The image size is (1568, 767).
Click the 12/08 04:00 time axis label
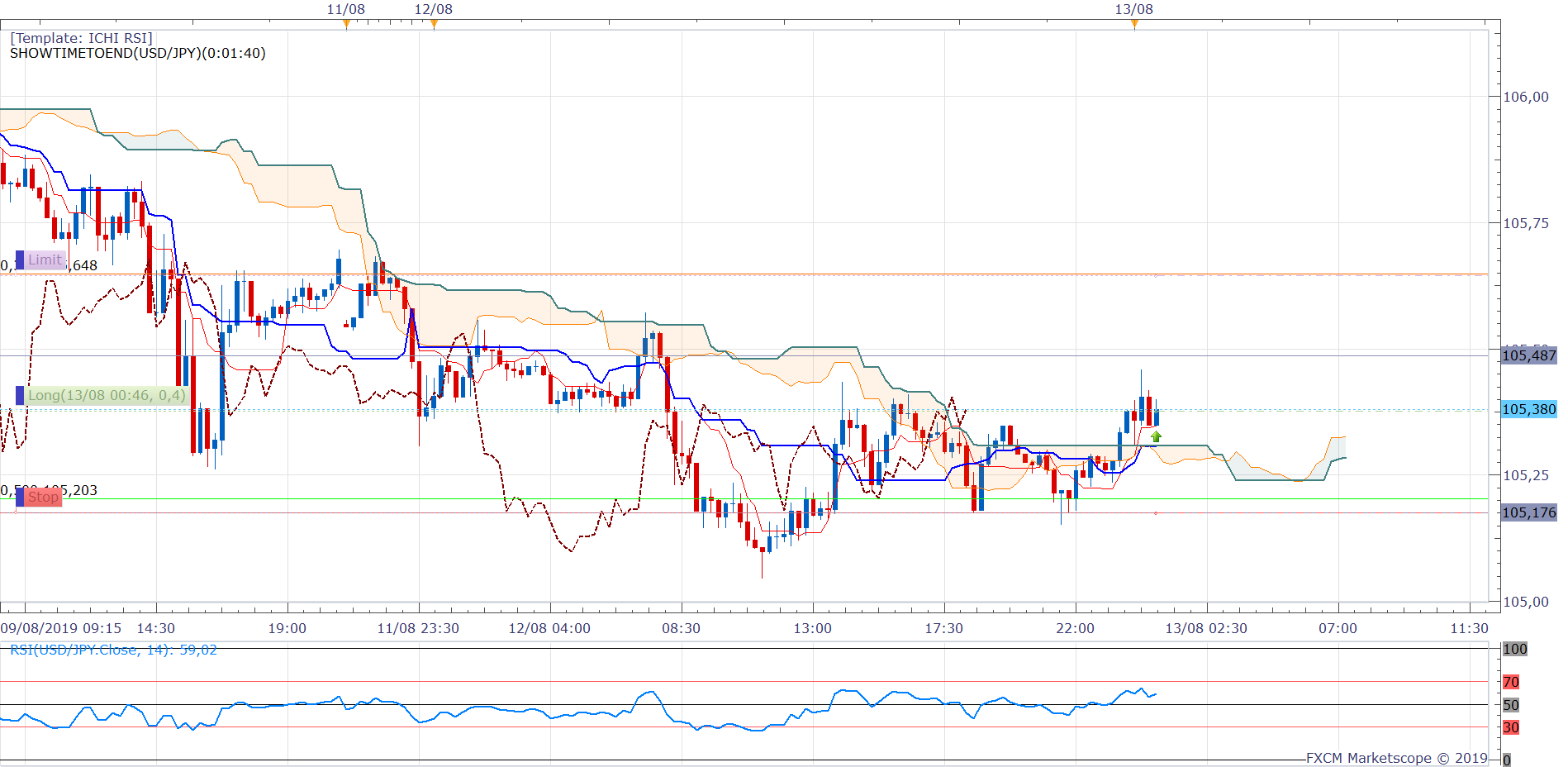pos(549,628)
